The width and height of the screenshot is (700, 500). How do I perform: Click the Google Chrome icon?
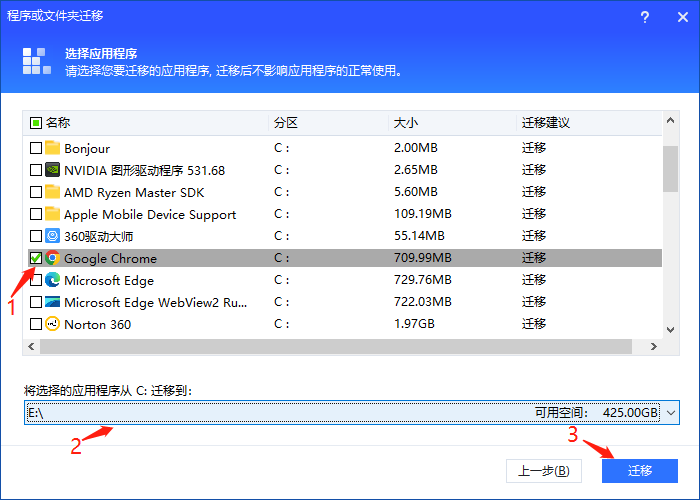53,258
